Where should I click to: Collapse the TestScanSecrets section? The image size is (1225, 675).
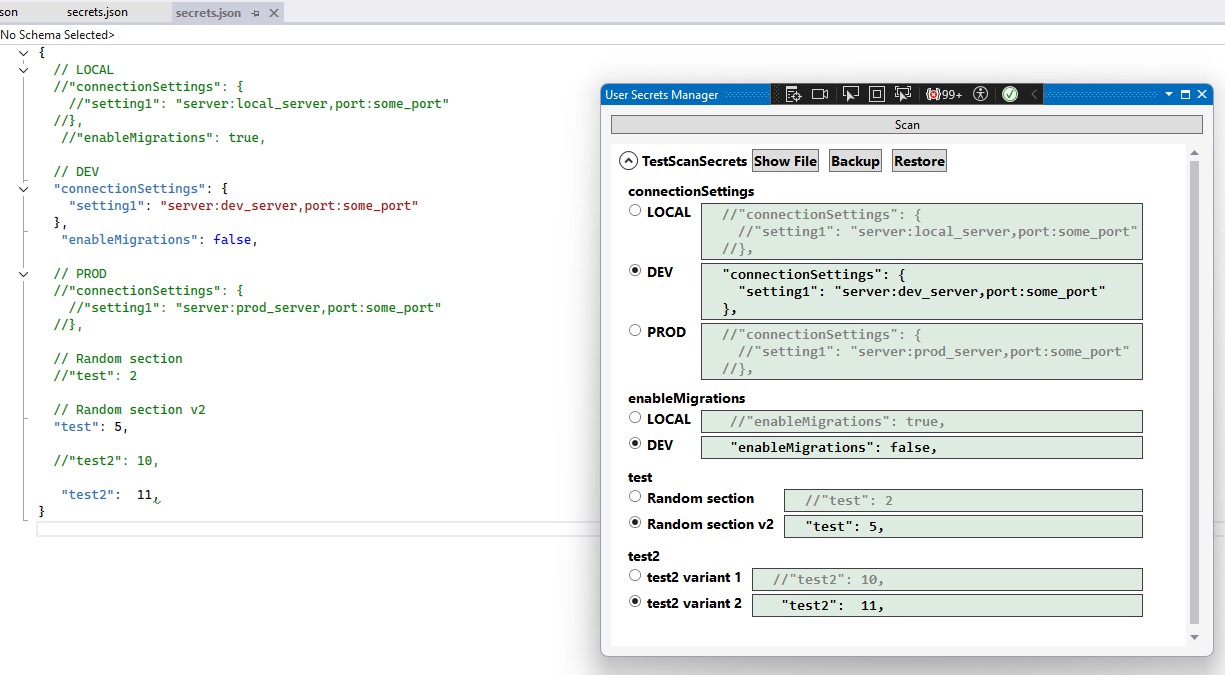pos(628,161)
